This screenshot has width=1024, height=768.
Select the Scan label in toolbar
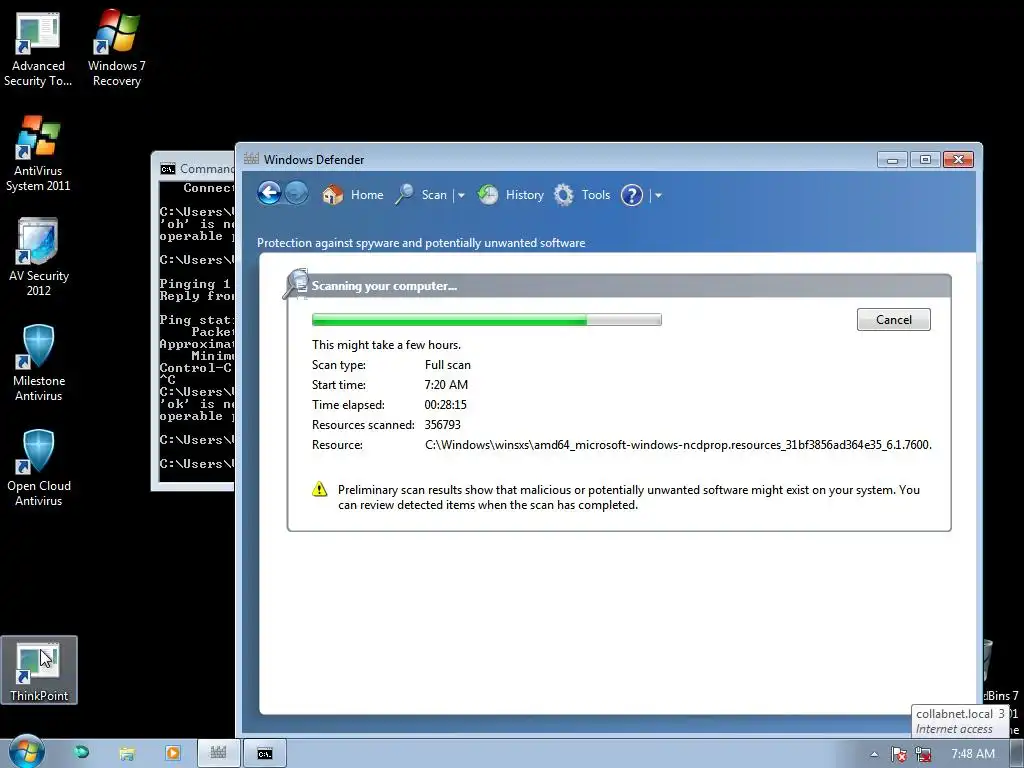pyautogui.click(x=434, y=195)
